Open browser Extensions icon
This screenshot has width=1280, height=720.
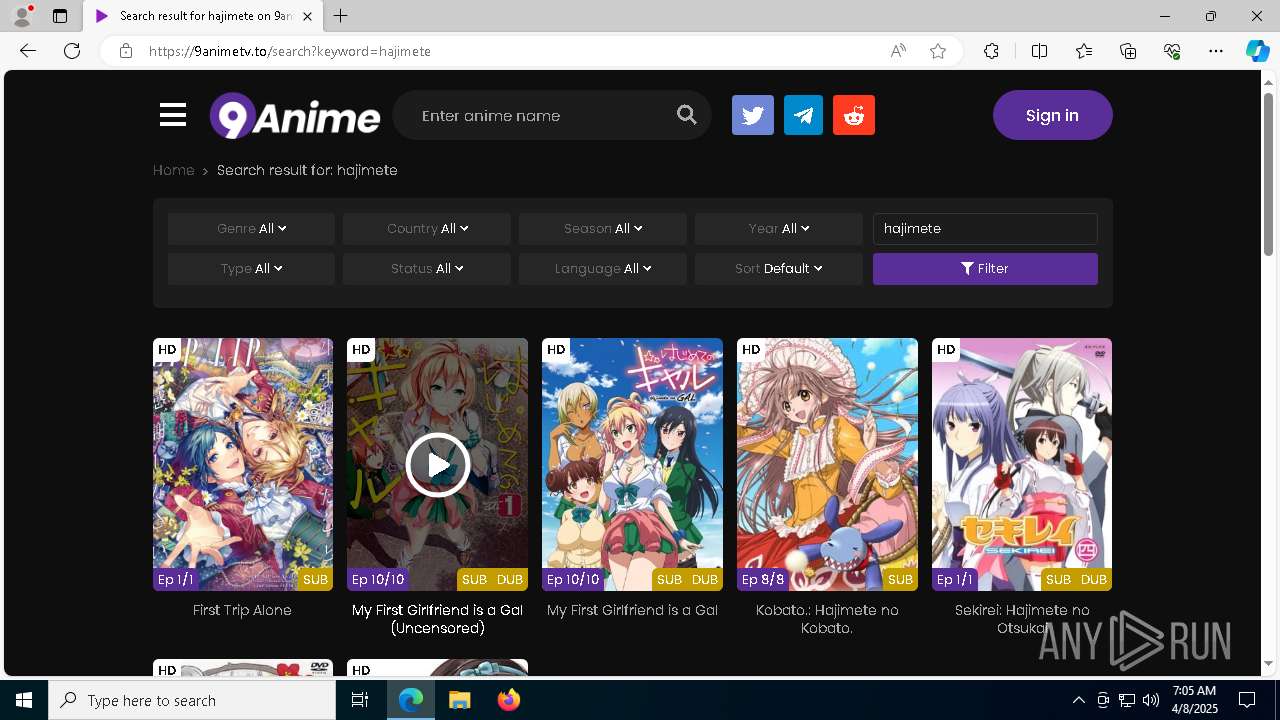pyautogui.click(x=991, y=51)
